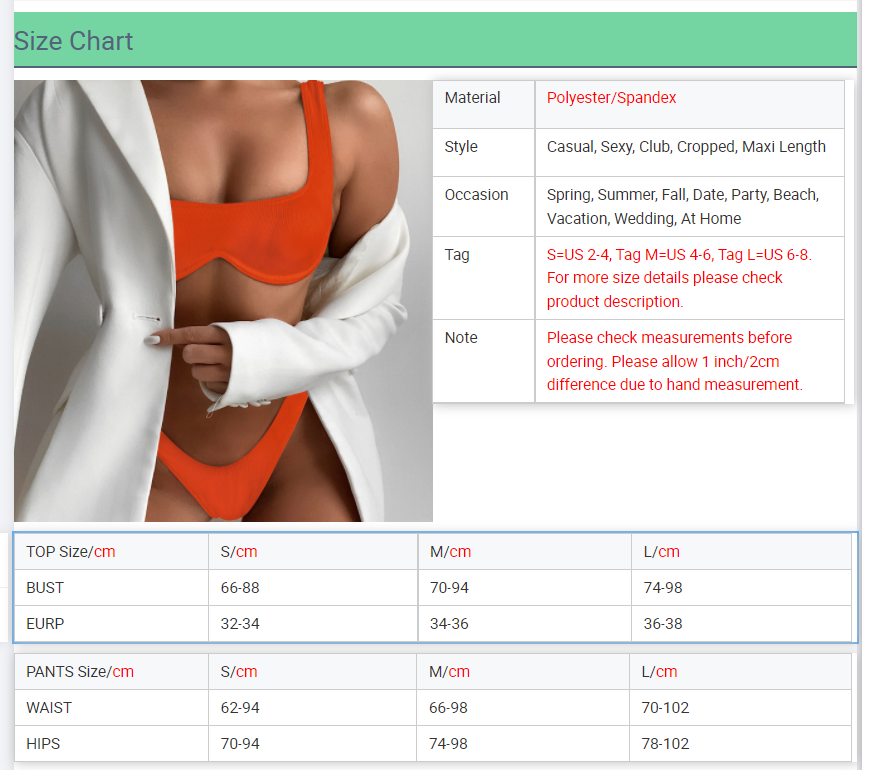Screen dimensions: 869x770
Task: Click the PANTS Size/cm header cell
Action: tap(80, 672)
